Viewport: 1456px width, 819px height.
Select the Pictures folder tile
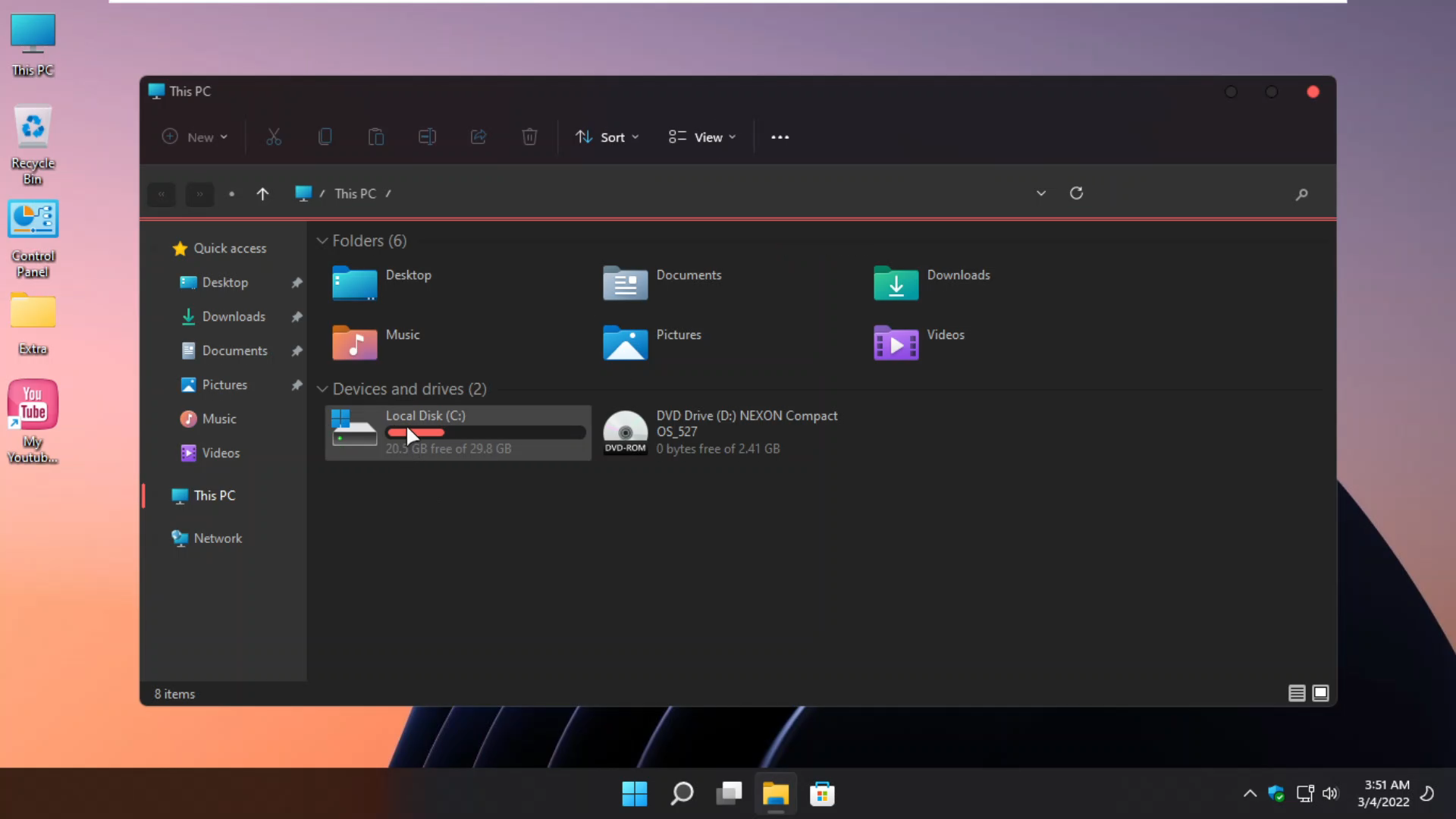(651, 343)
